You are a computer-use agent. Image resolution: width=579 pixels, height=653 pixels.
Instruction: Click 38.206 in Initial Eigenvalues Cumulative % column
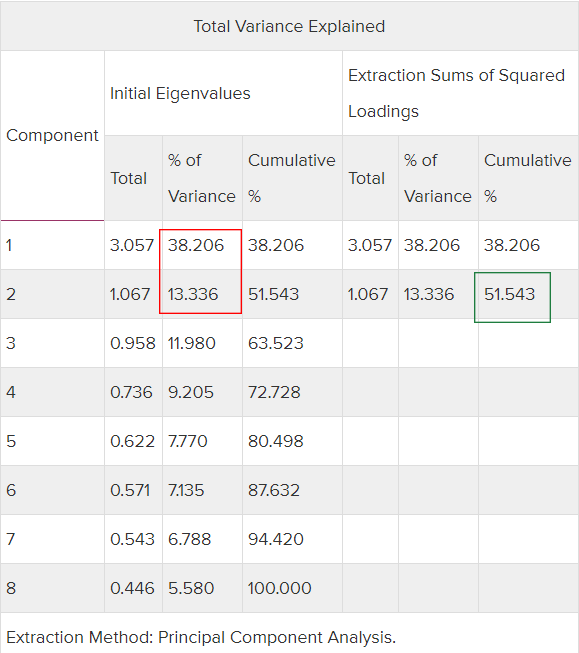[x=276, y=245]
